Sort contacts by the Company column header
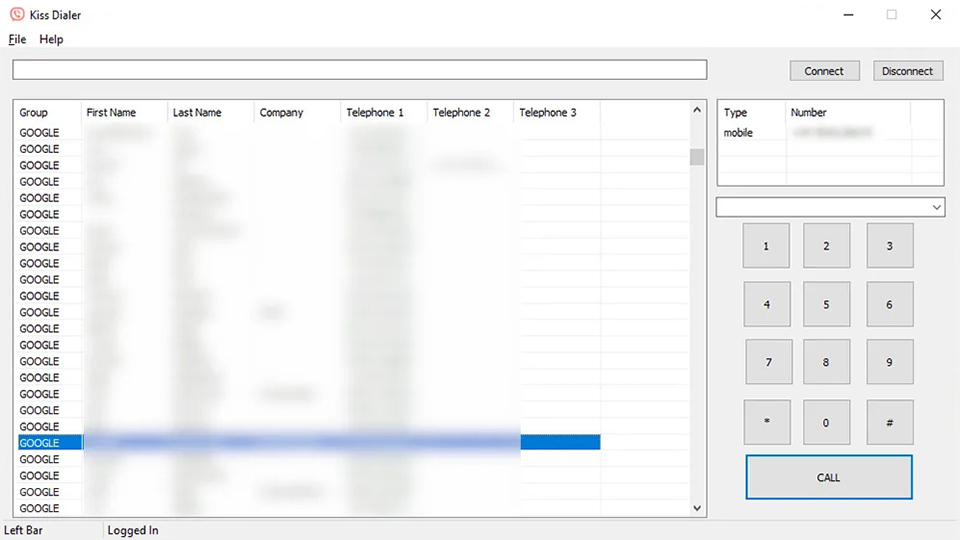Viewport: 960px width, 540px height. click(x=297, y=113)
